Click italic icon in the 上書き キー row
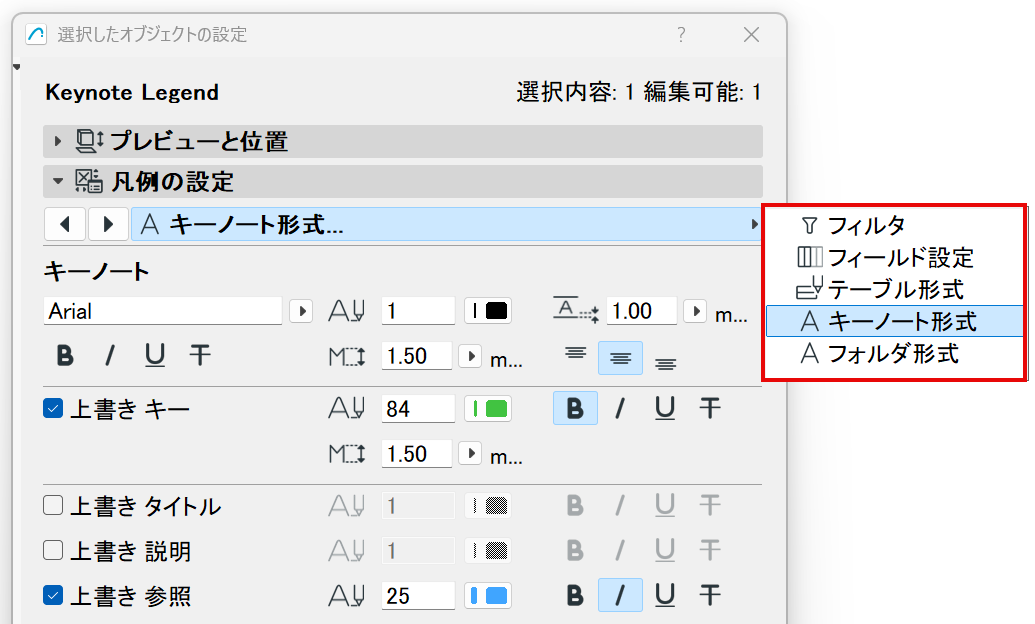The height and width of the screenshot is (624, 1035). pyautogui.click(x=619, y=408)
